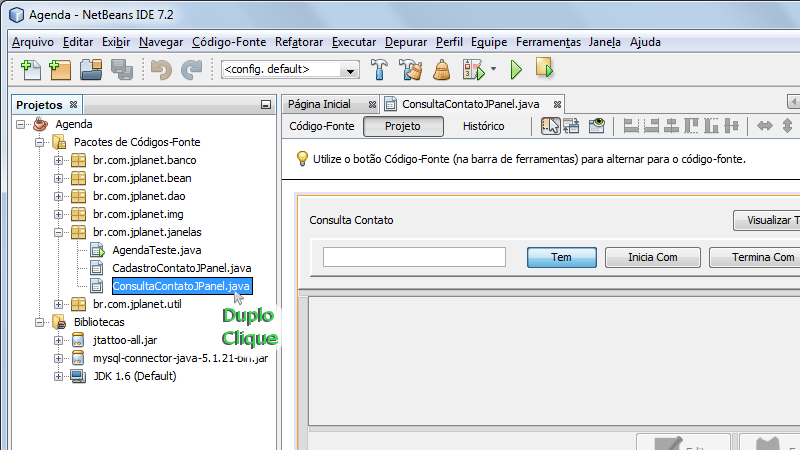Select AgendaTeste.java in the tree
800x450 pixels.
tap(157, 250)
